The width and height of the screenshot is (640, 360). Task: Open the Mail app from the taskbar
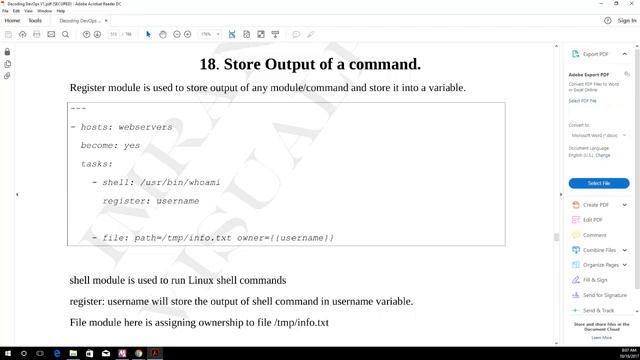[106, 353]
